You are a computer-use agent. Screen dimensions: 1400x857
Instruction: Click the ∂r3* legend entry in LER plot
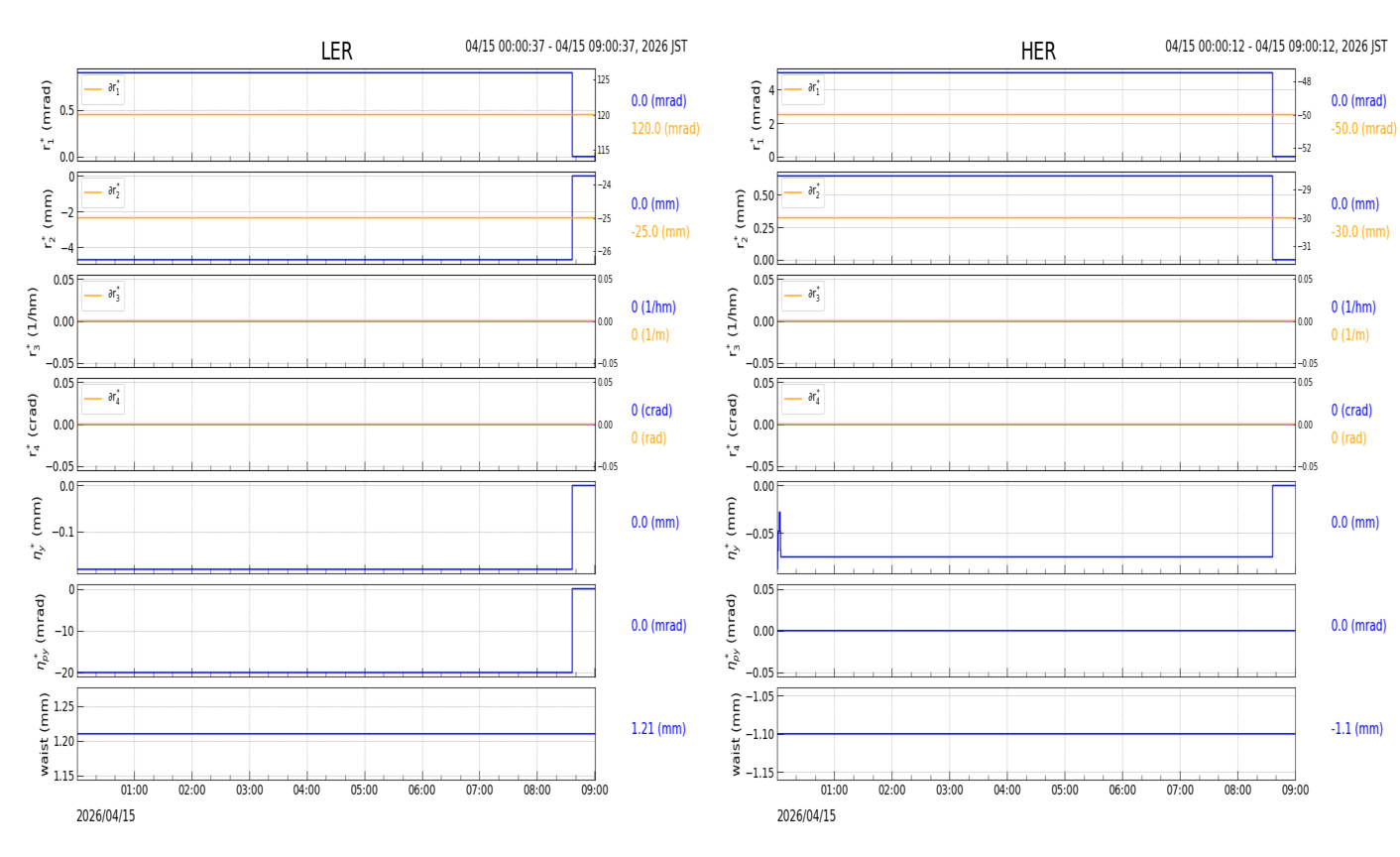pyautogui.click(x=103, y=296)
